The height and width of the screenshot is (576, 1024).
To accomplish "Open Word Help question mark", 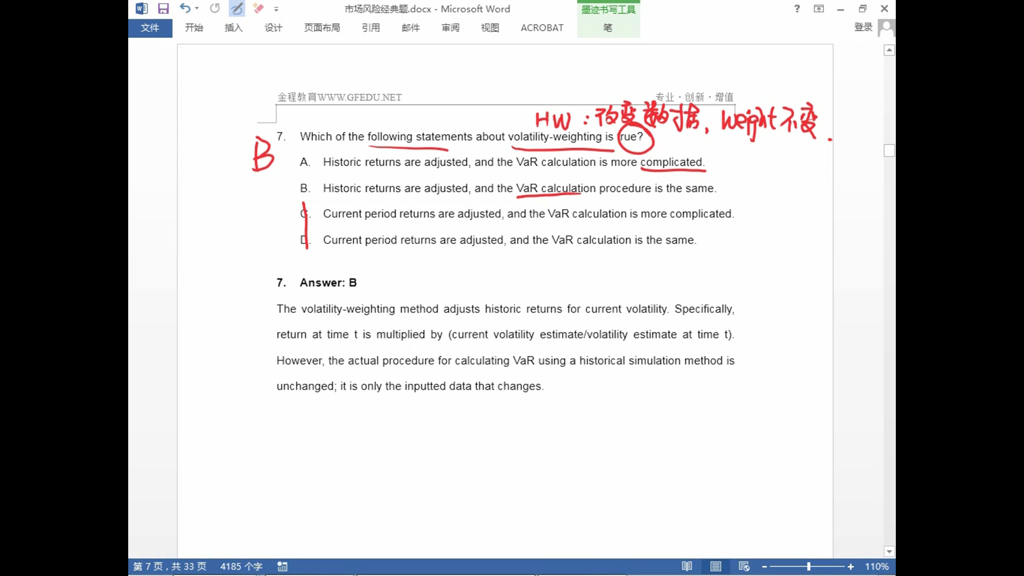I will coord(797,8).
